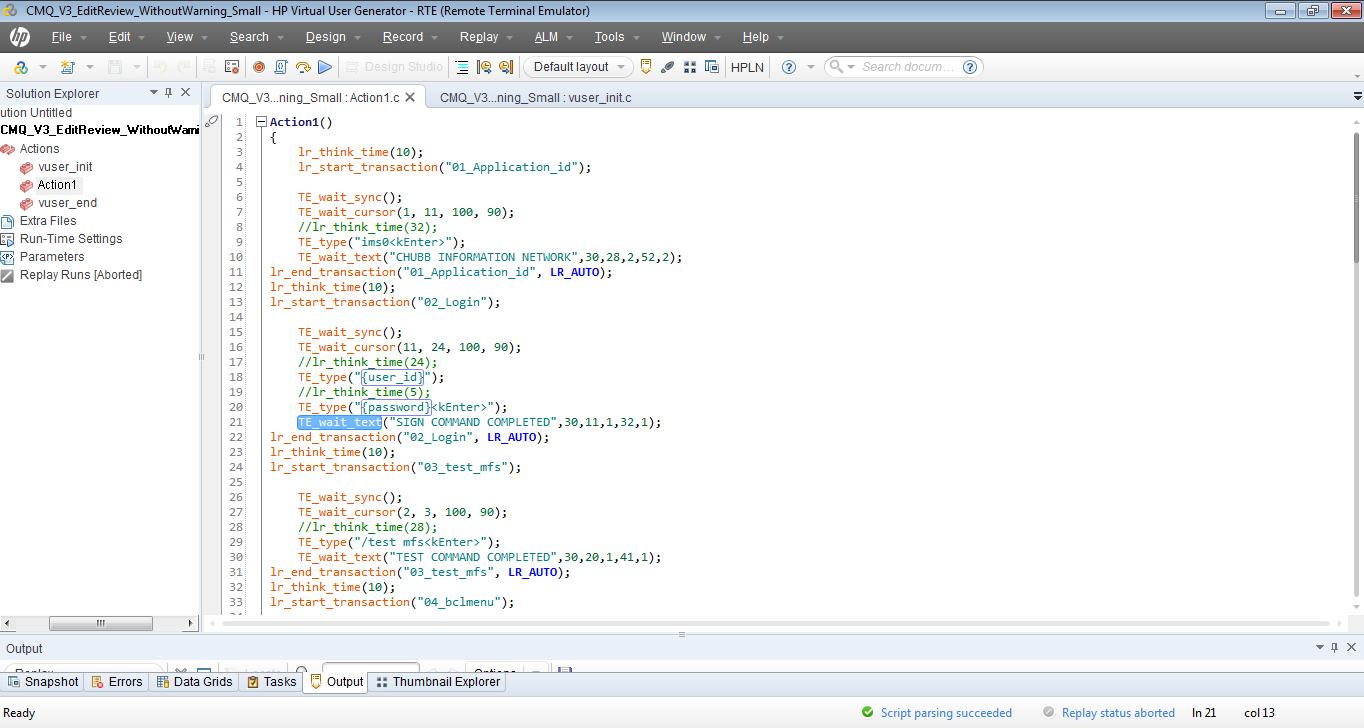The image size is (1364, 728).
Task: Click the Compile script toolbar icon
Action: (x=281, y=67)
